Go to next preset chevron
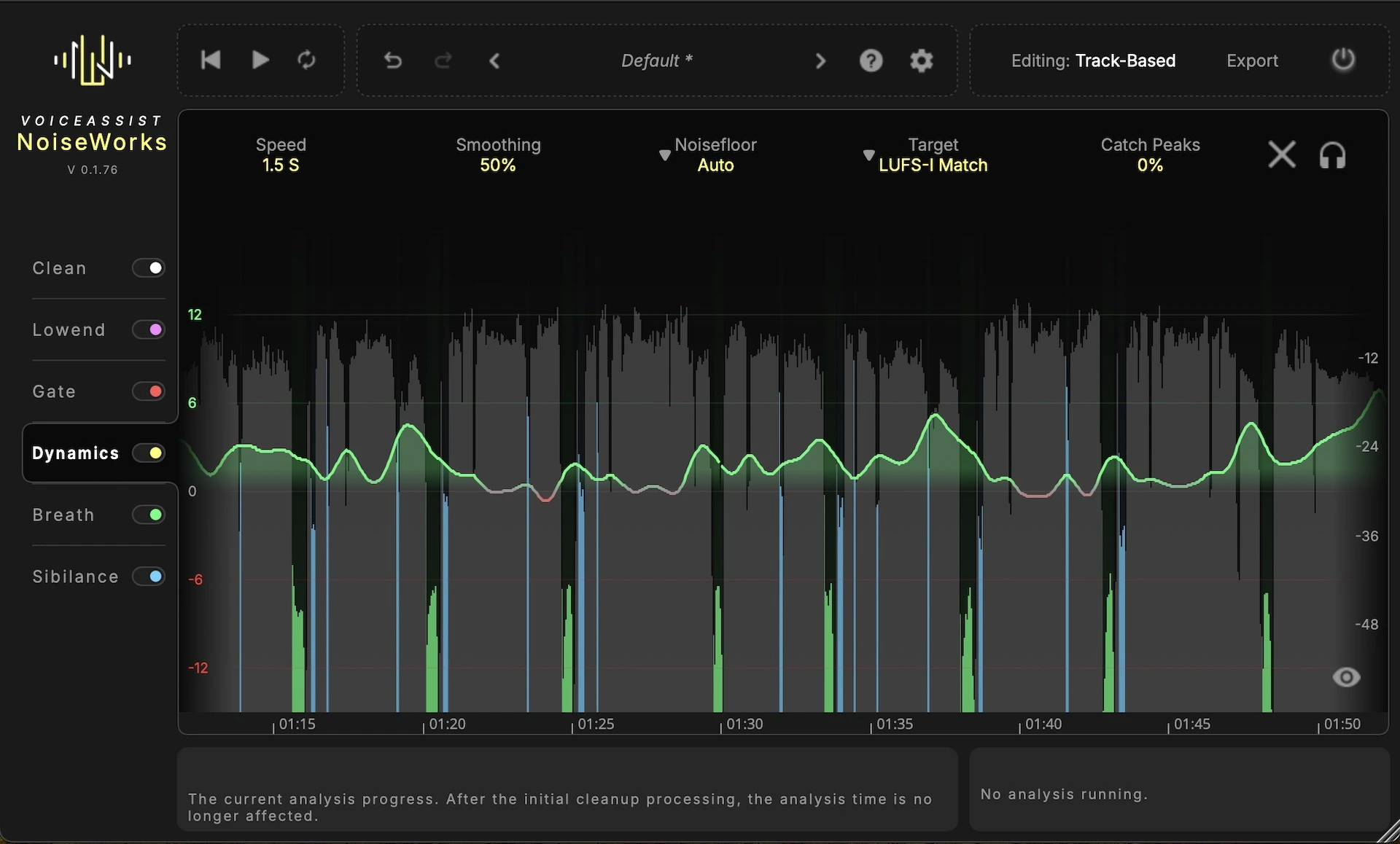Image resolution: width=1400 pixels, height=844 pixels. pyautogui.click(x=820, y=60)
